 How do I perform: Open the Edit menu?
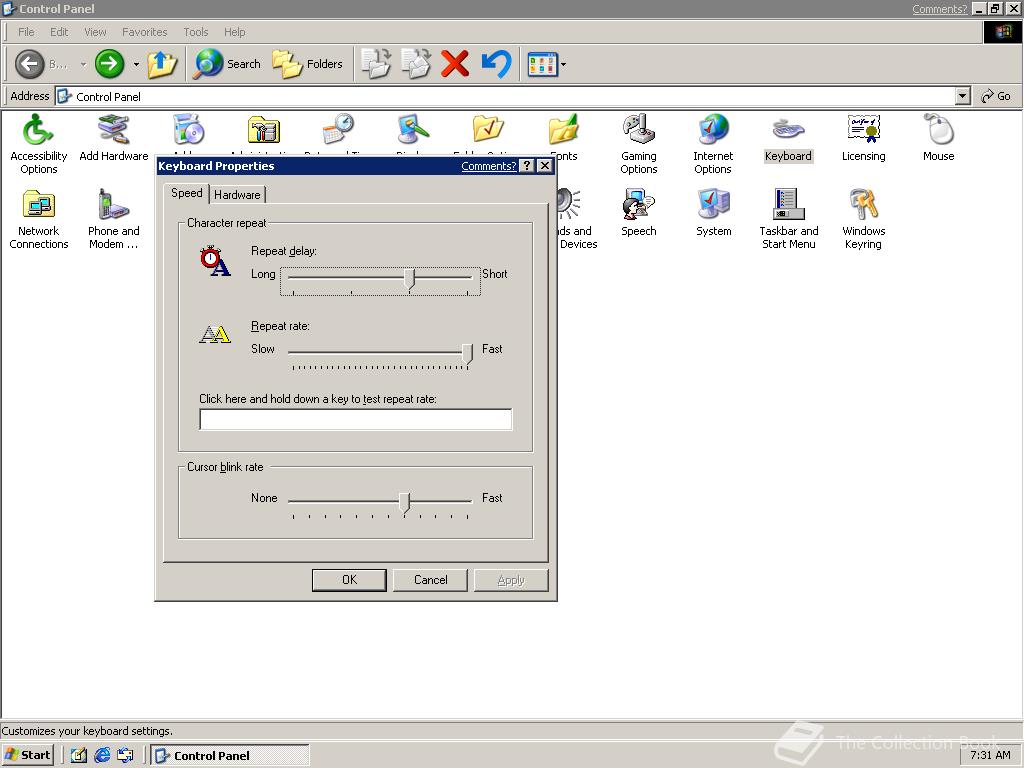(x=59, y=32)
